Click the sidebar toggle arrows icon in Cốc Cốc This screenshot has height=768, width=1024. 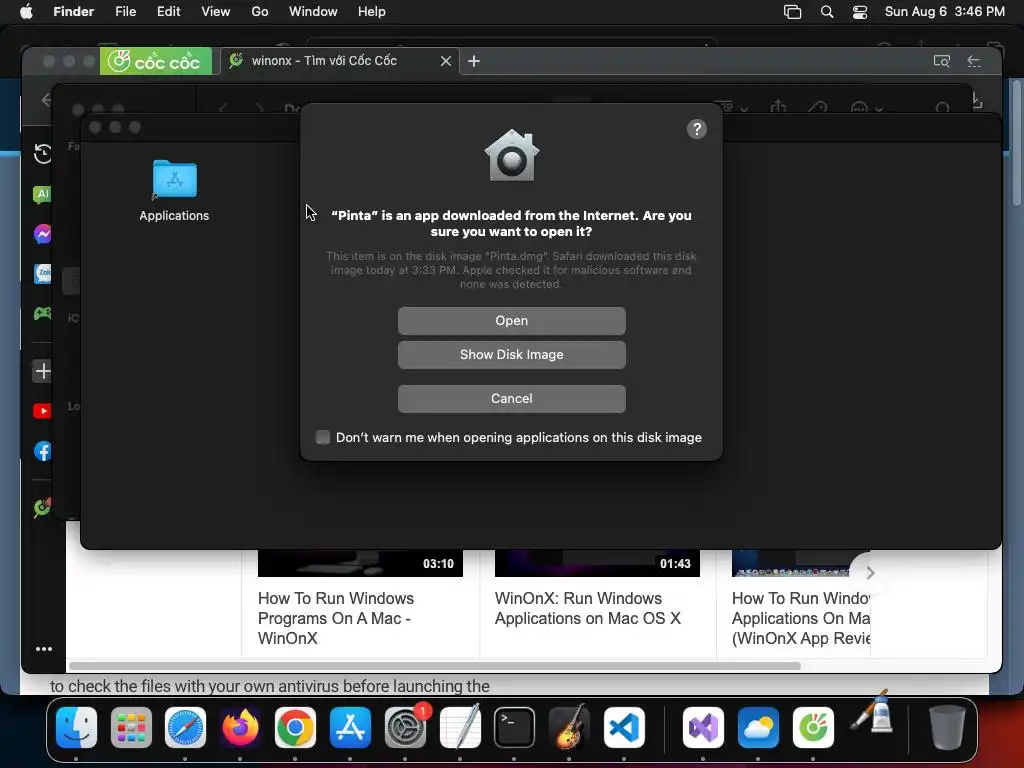click(x=974, y=61)
